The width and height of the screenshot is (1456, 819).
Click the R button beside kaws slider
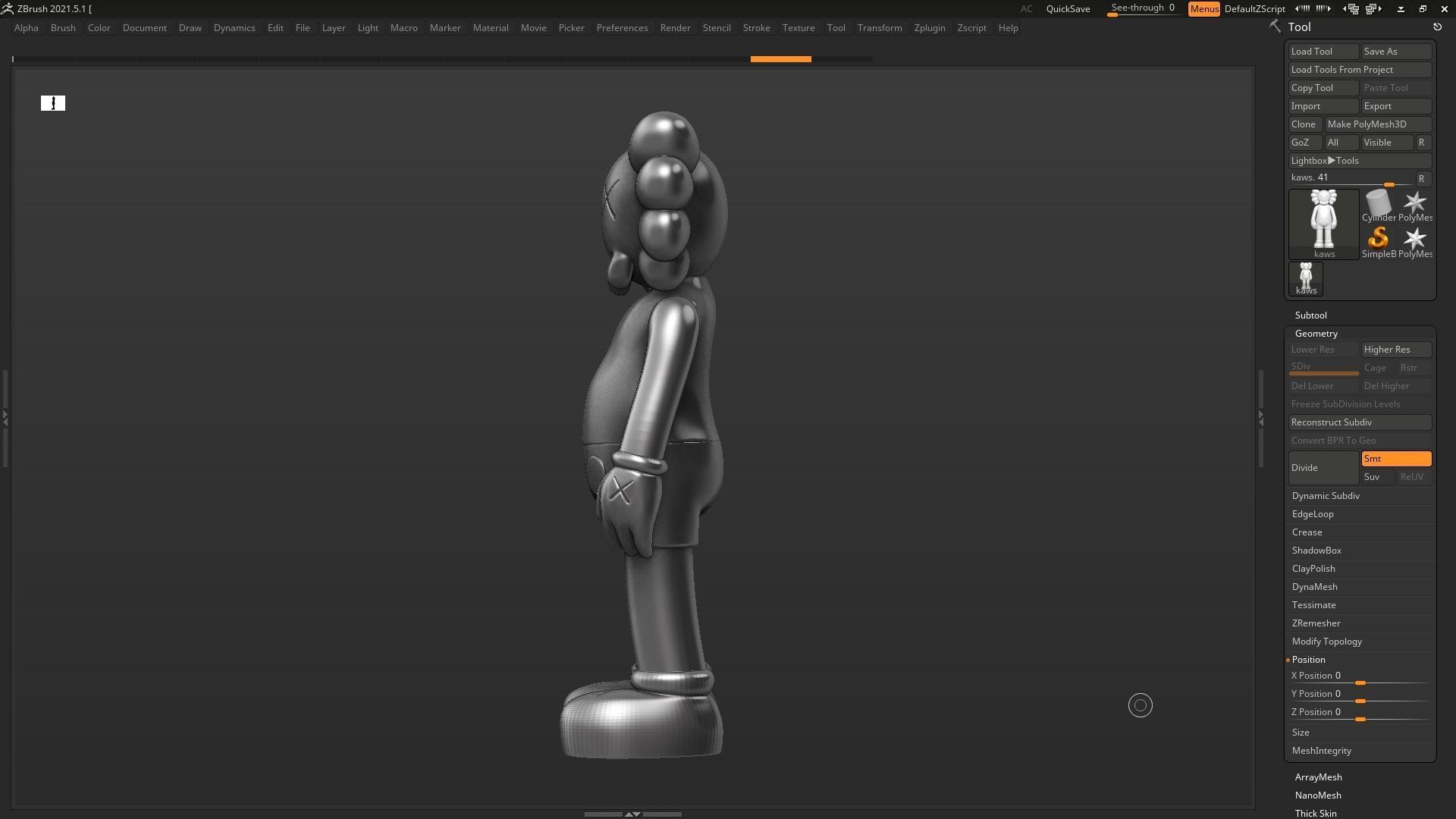pyautogui.click(x=1422, y=179)
